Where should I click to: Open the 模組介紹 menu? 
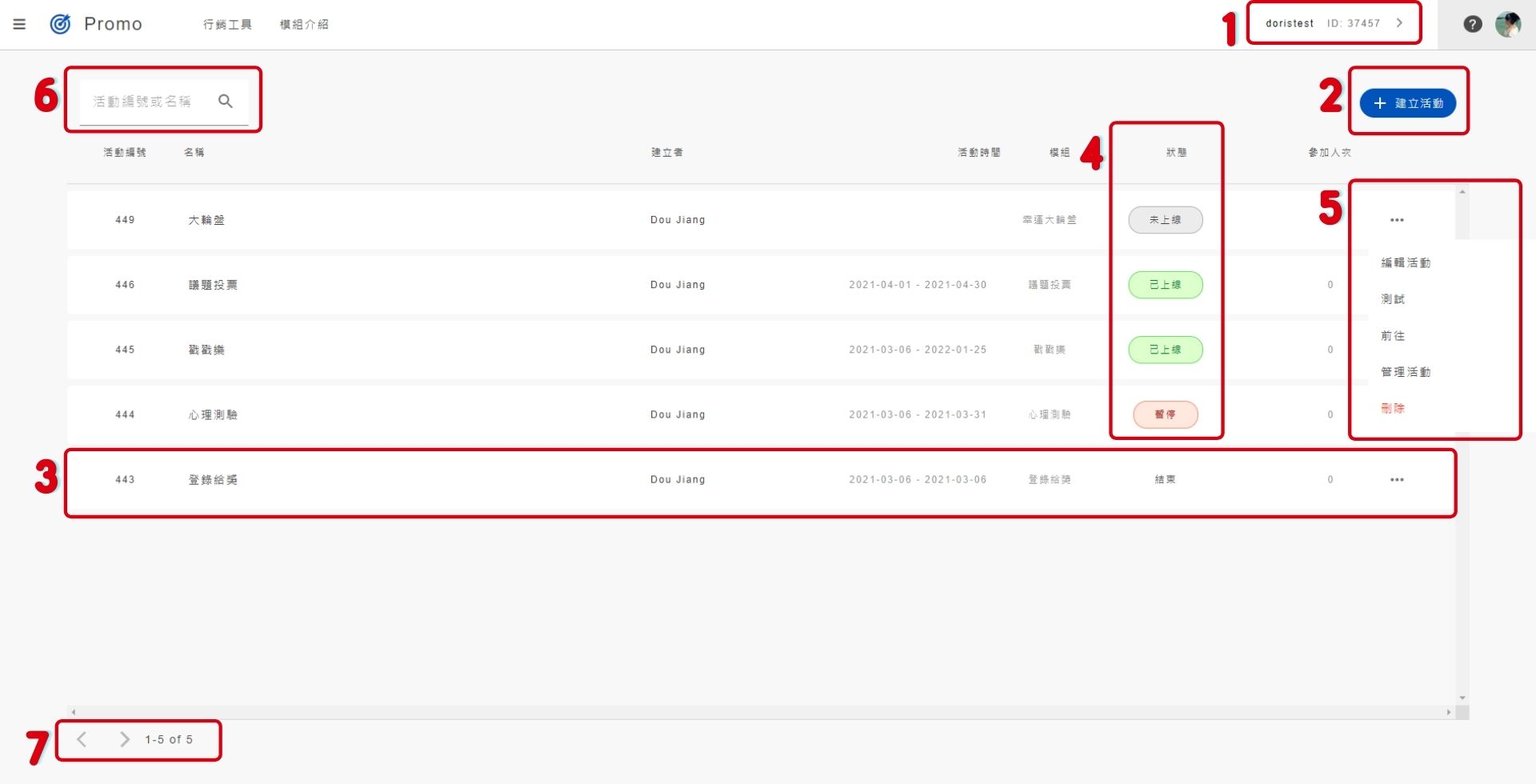point(304,25)
